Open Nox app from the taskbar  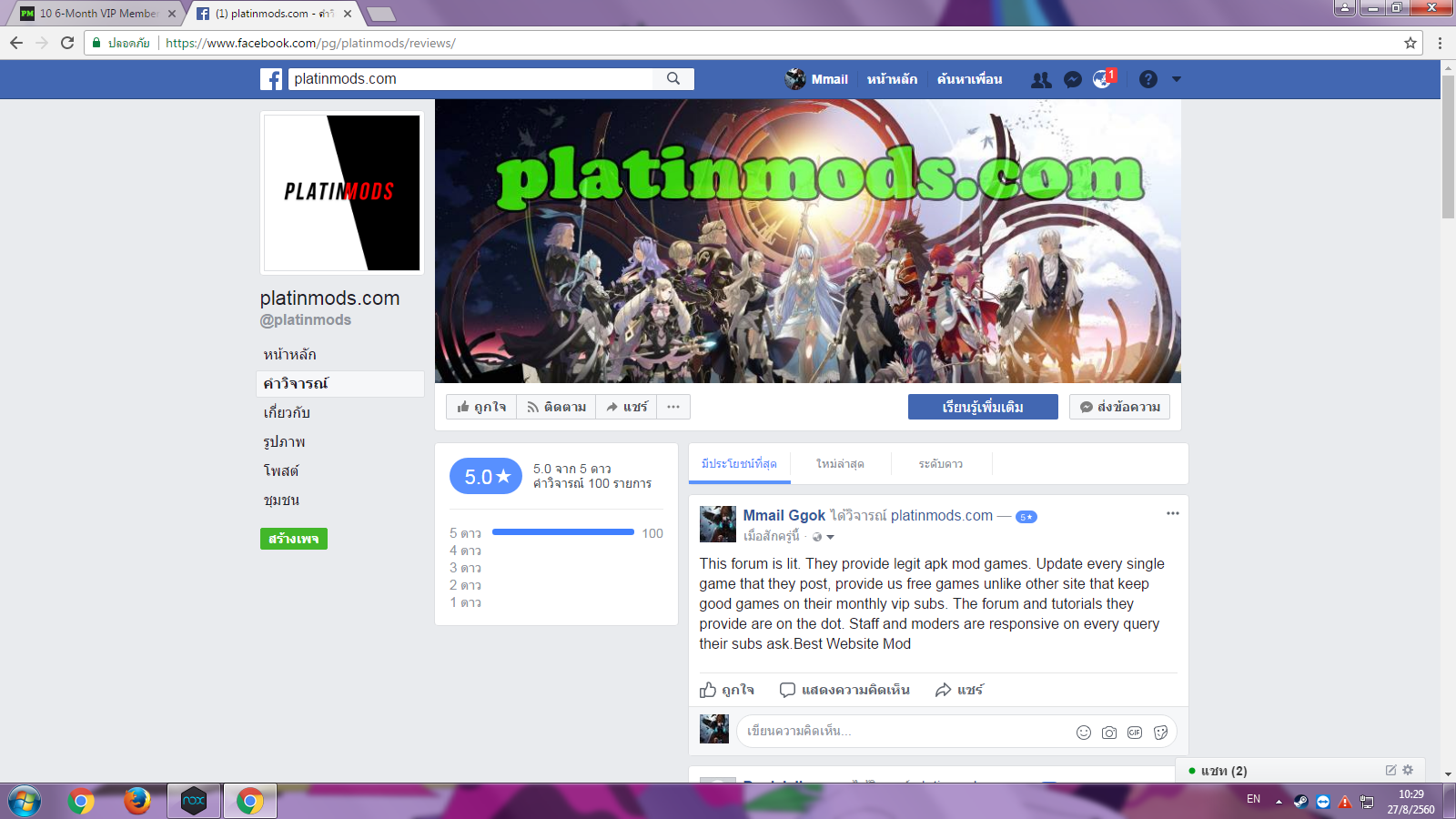tap(194, 801)
